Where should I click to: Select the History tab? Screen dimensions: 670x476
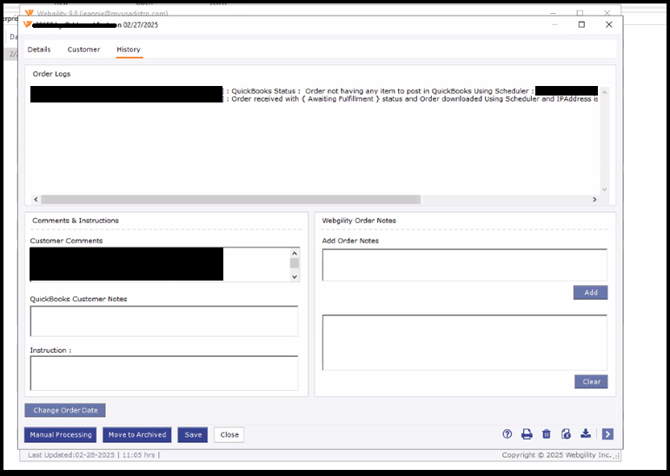(128, 49)
